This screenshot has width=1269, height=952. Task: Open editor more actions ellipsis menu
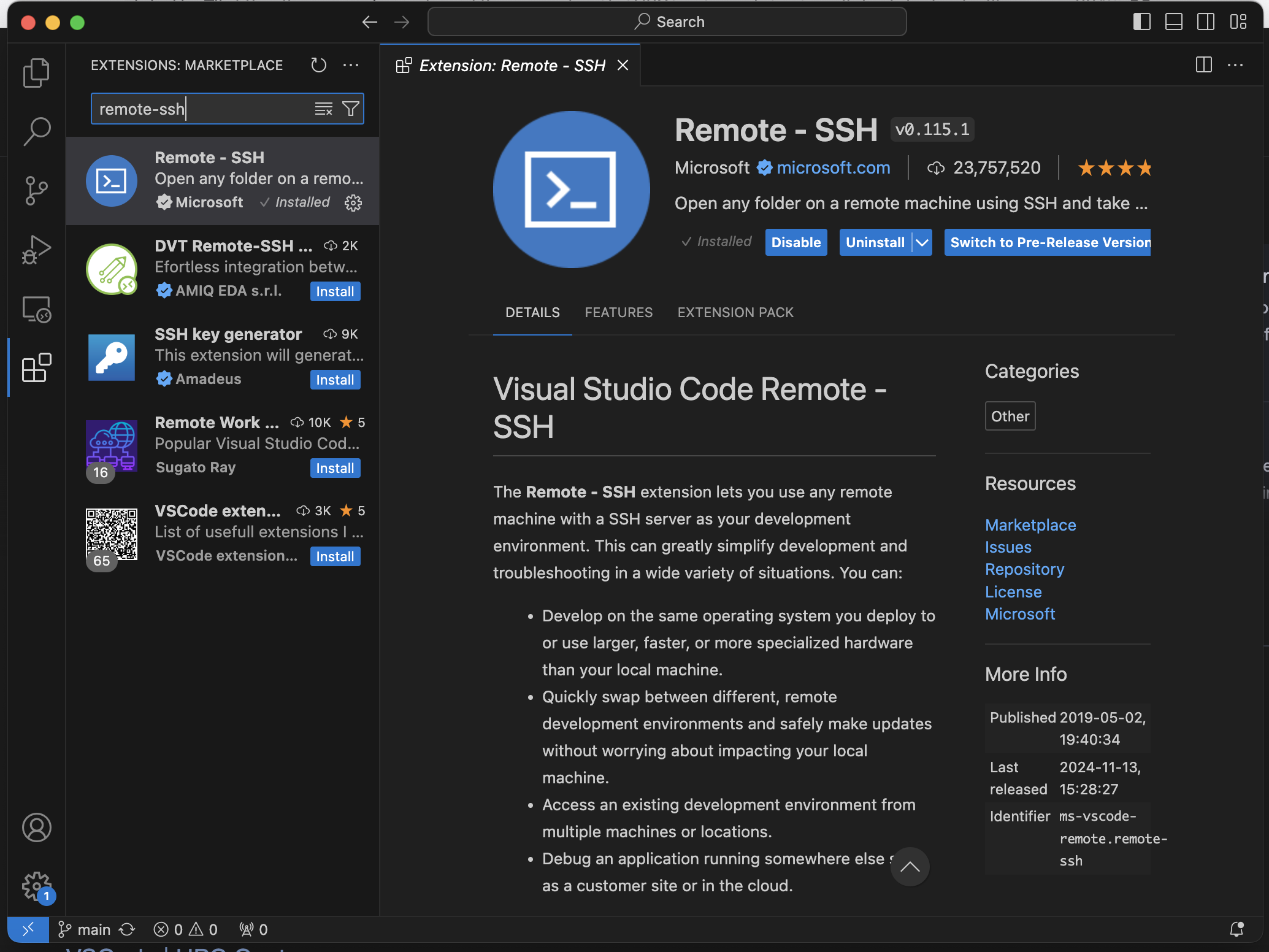[1235, 65]
